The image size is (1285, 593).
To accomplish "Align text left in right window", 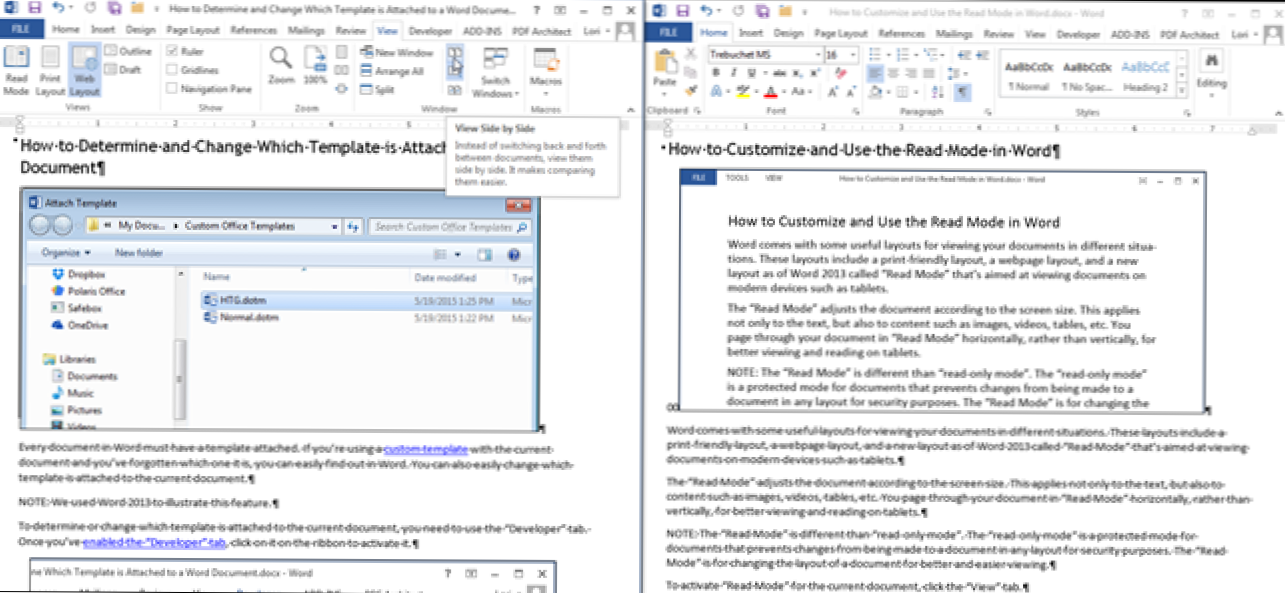I will pyautogui.click(x=876, y=73).
